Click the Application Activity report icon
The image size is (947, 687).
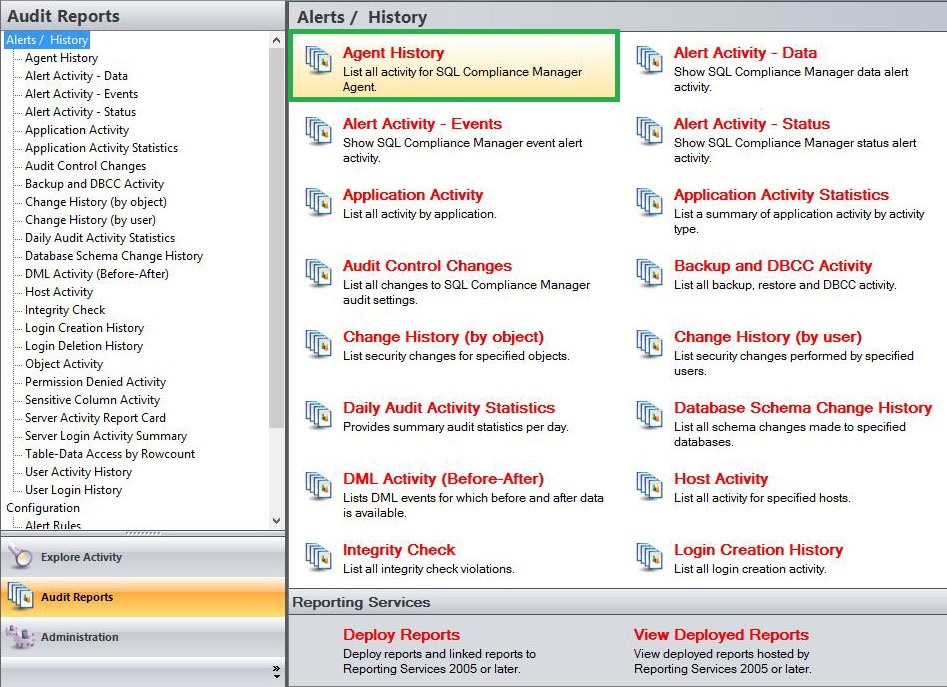(318, 202)
